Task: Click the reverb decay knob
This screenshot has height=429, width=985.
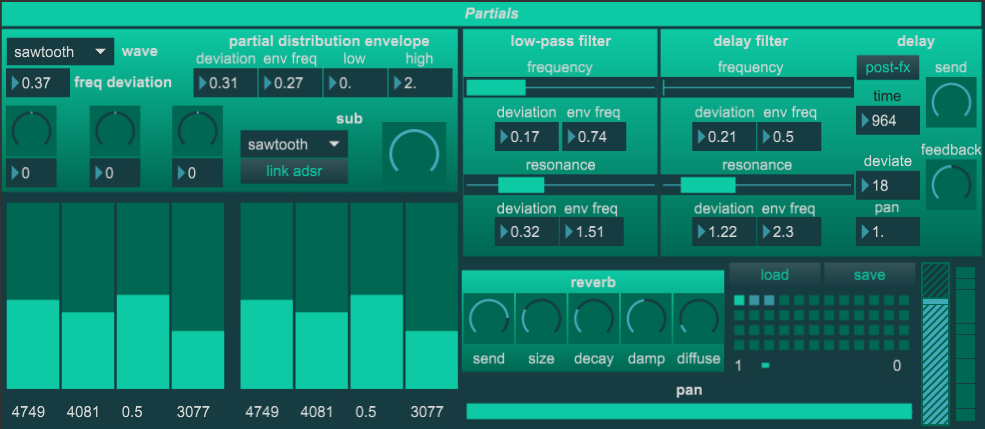Action: (x=594, y=318)
